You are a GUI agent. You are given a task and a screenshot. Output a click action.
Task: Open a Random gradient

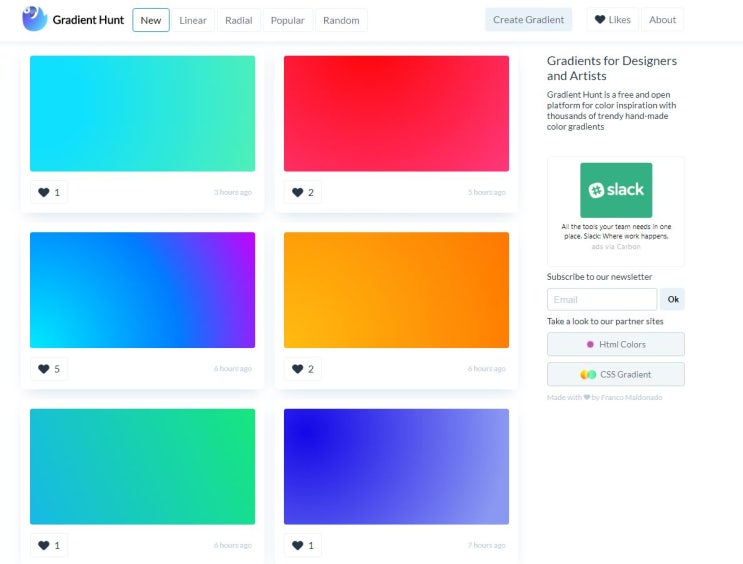(x=341, y=20)
